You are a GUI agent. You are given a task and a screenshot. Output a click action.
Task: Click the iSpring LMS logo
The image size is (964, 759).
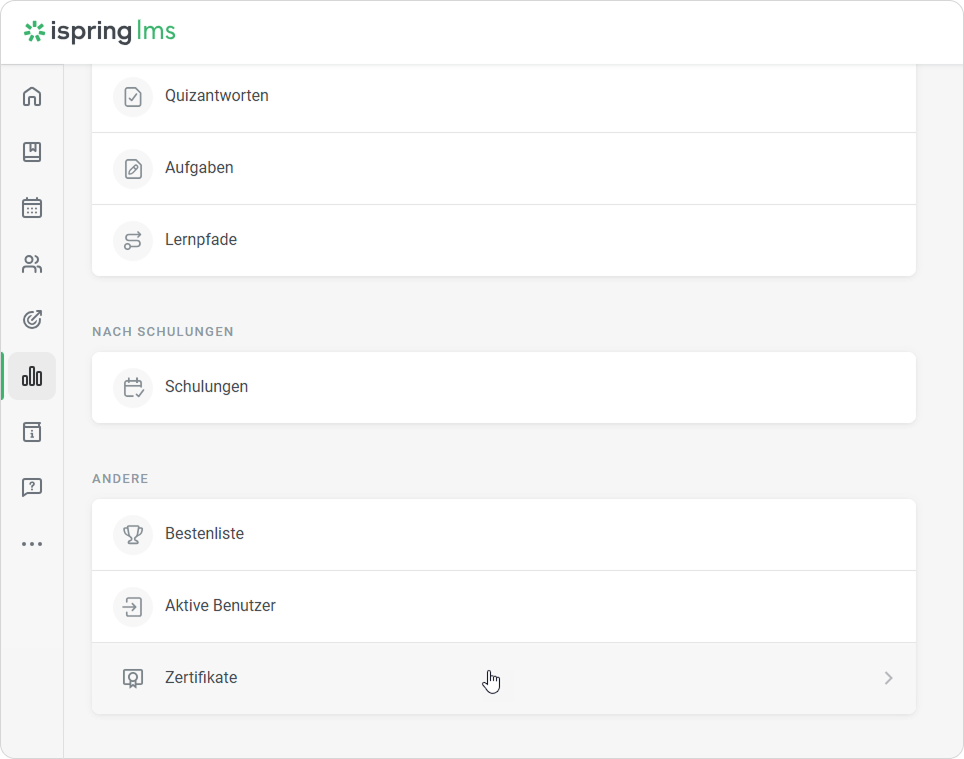(100, 32)
